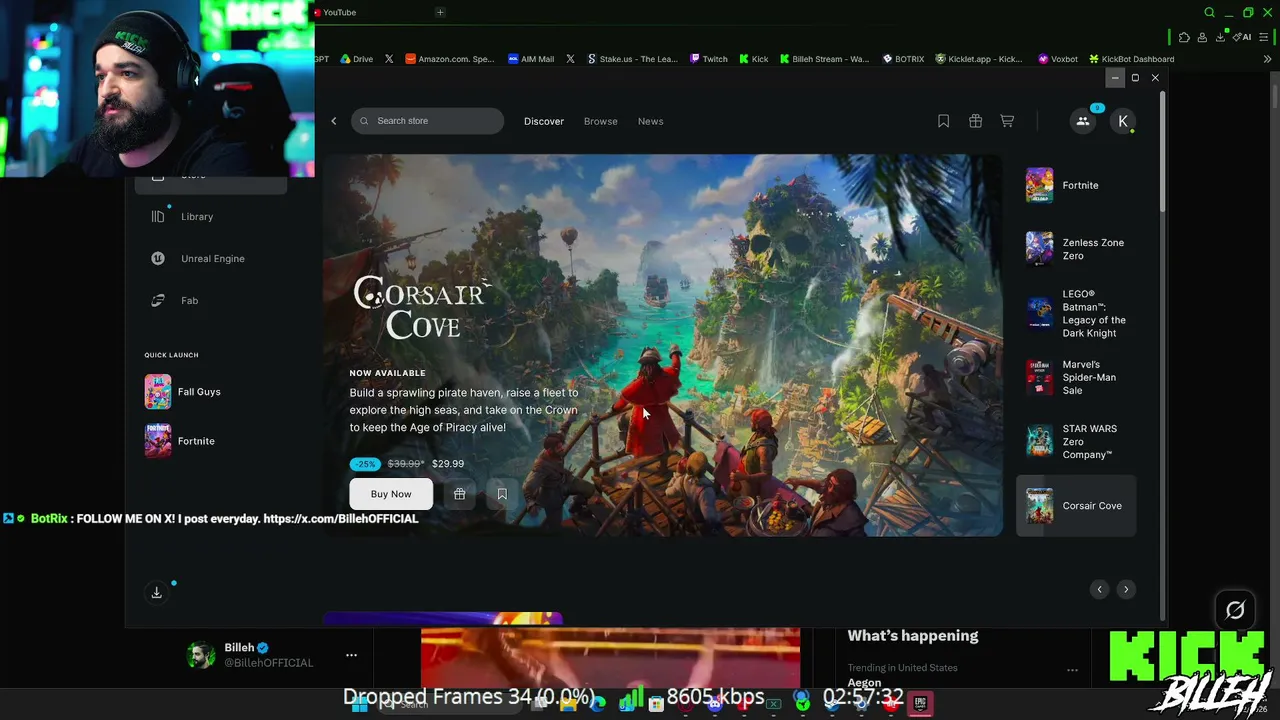The width and height of the screenshot is (1280, 720).
Task: Click Buy Now for Corsair Cove
Action: click(x=391, y=494)
